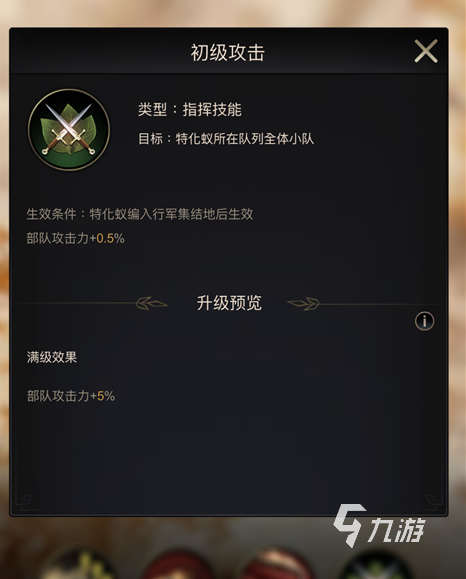The height and width of the screenshot is (579, 466).
Task: Click the 部队攻击力+0.5% current effect
Action: coord(75,238)
